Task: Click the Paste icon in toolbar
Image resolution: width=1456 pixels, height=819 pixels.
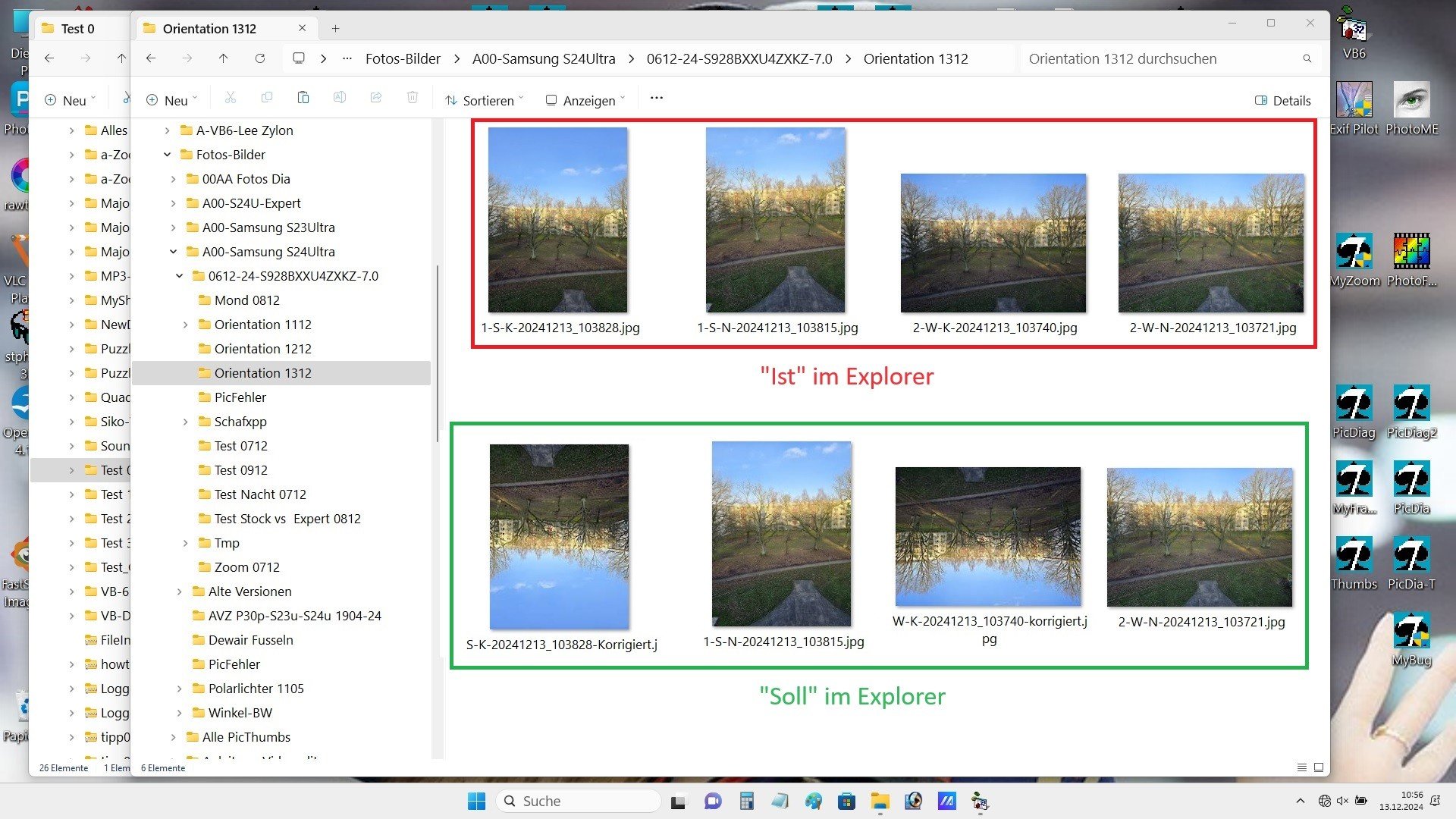Action: 303,99
